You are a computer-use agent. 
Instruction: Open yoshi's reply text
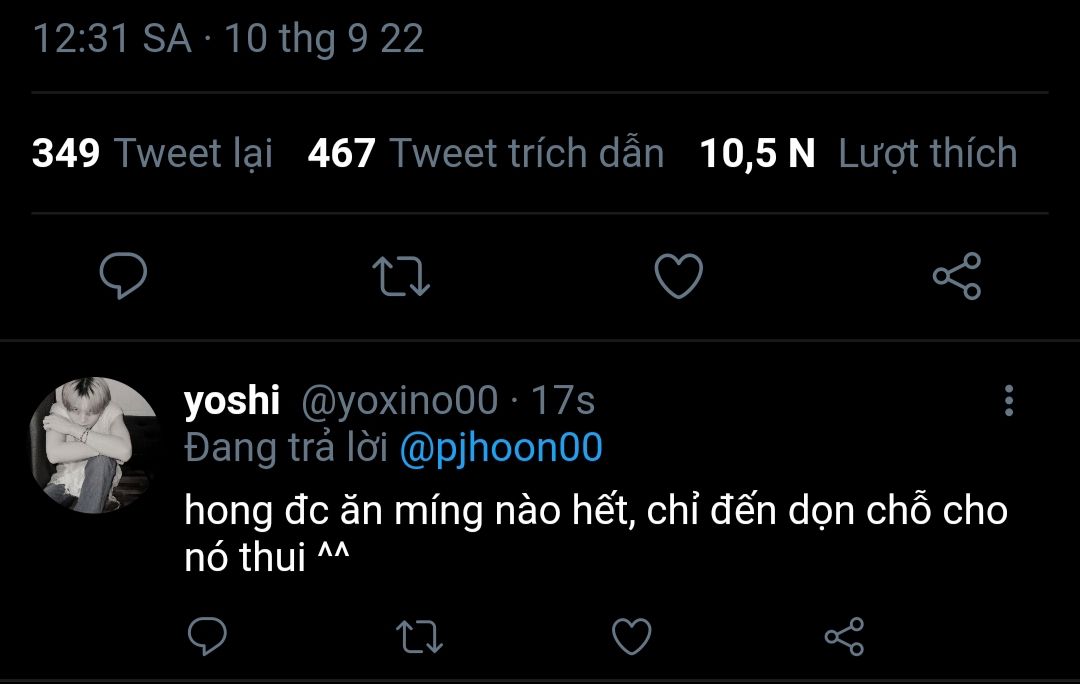(x=595, y=534)
